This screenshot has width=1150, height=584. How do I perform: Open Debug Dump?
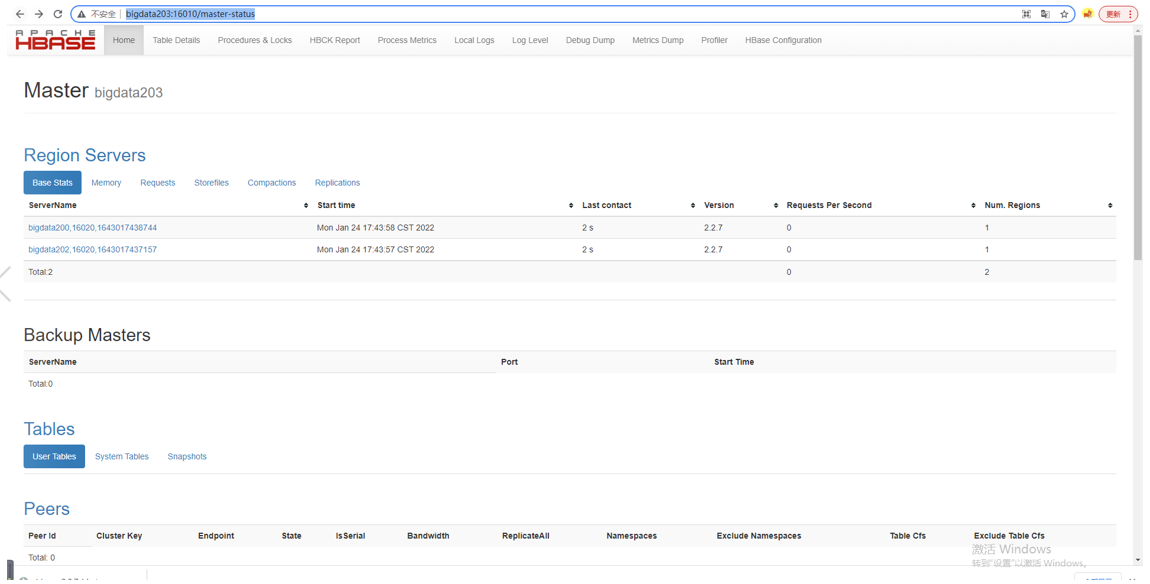(590, 40)
